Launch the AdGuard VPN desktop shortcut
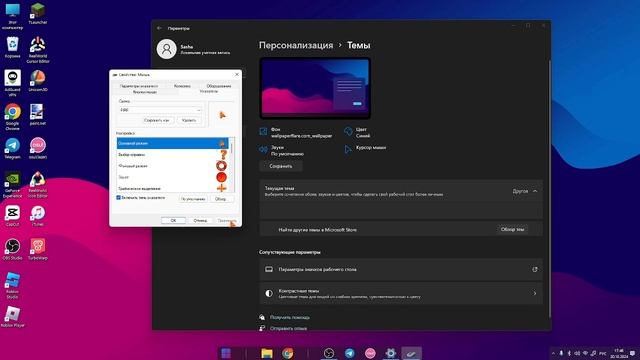The image size is (640, 360). coord(12,83)
